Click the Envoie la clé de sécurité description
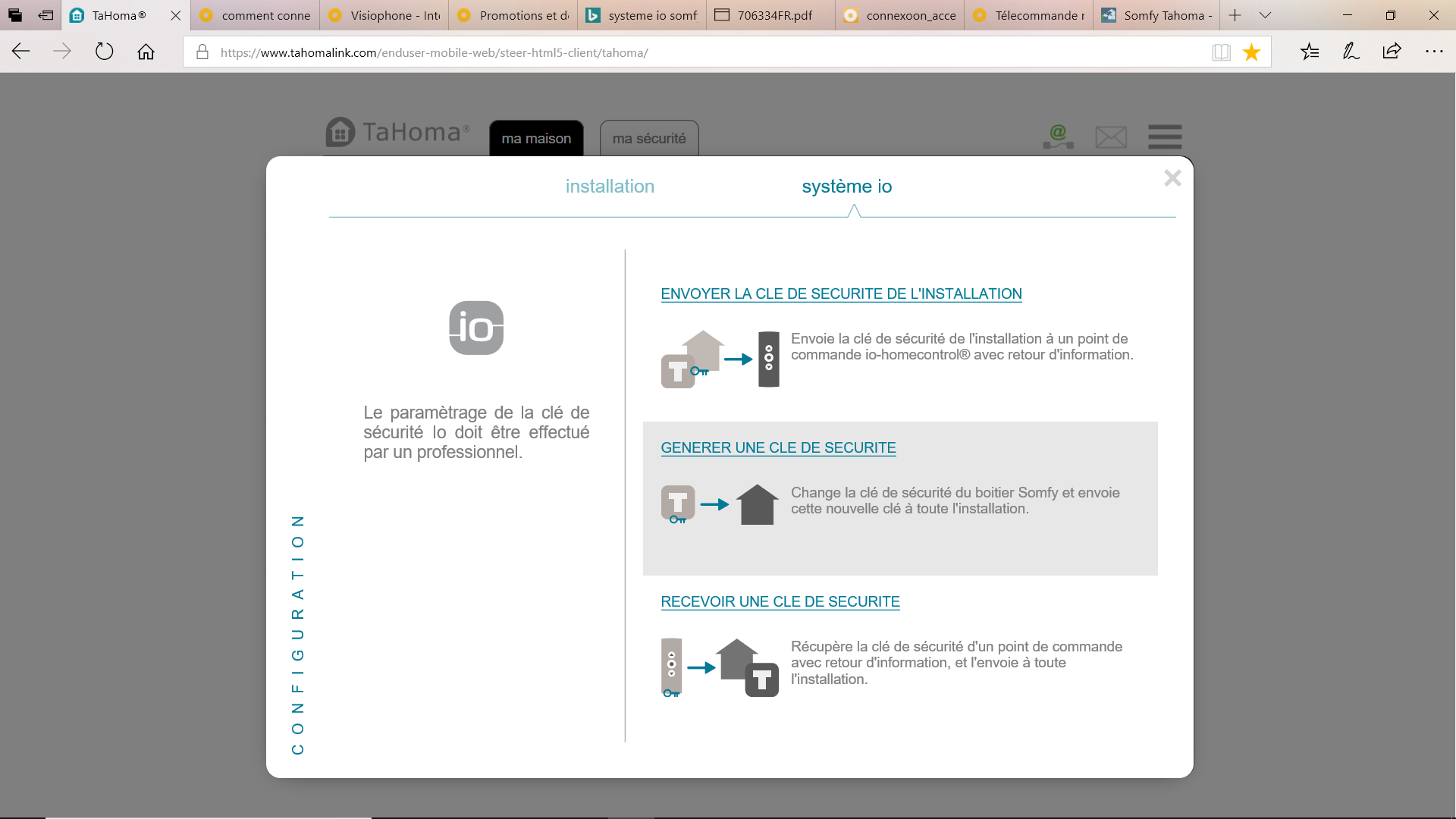 tap(962, 347)
